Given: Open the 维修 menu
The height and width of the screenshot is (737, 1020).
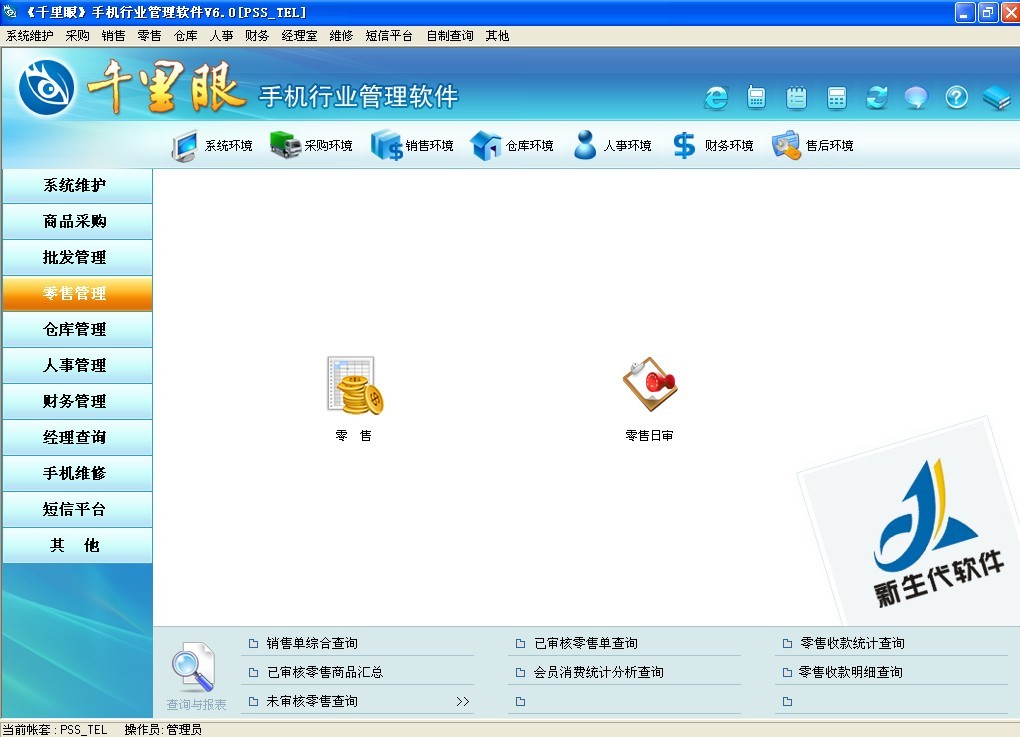Looking at the screenshot, I should (x=341, y=36).
